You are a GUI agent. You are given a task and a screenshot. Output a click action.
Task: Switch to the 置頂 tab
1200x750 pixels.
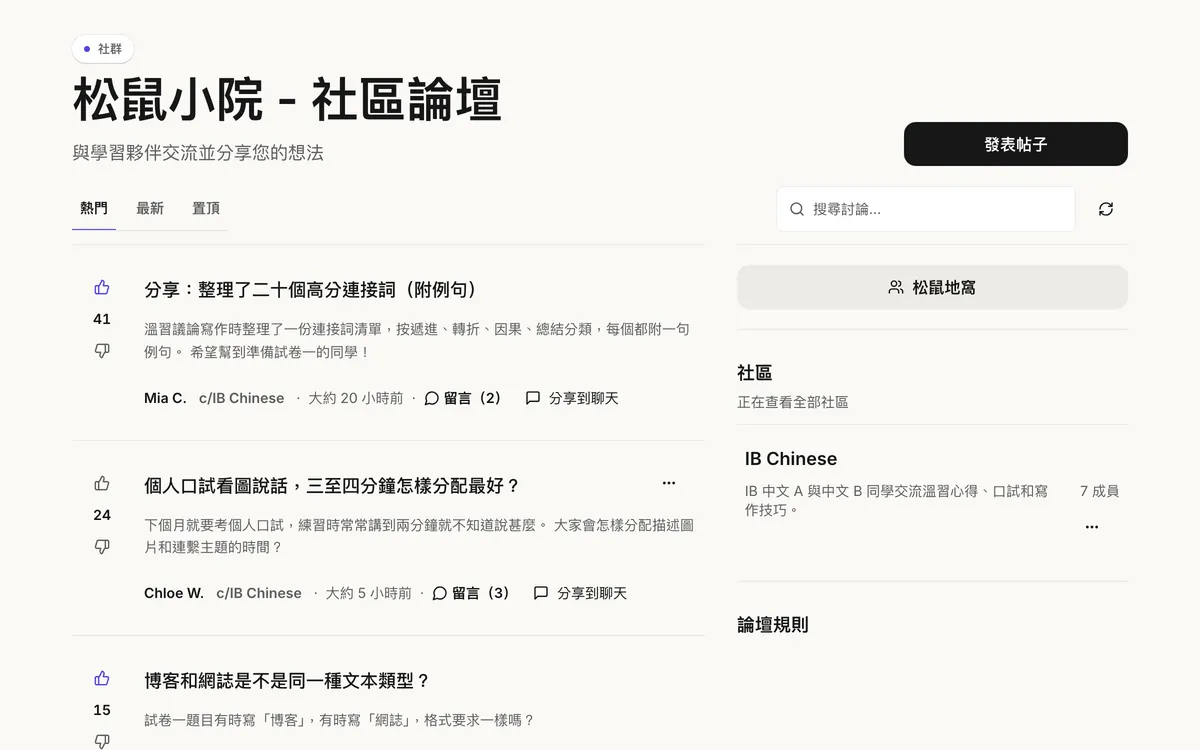coord(206,208)
